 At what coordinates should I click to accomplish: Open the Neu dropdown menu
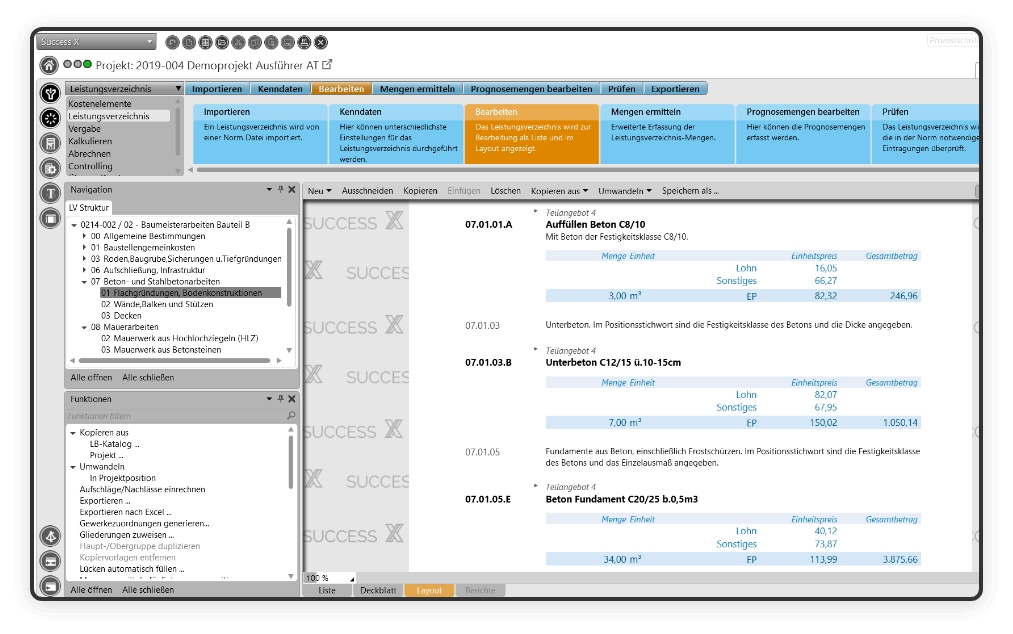319,191
